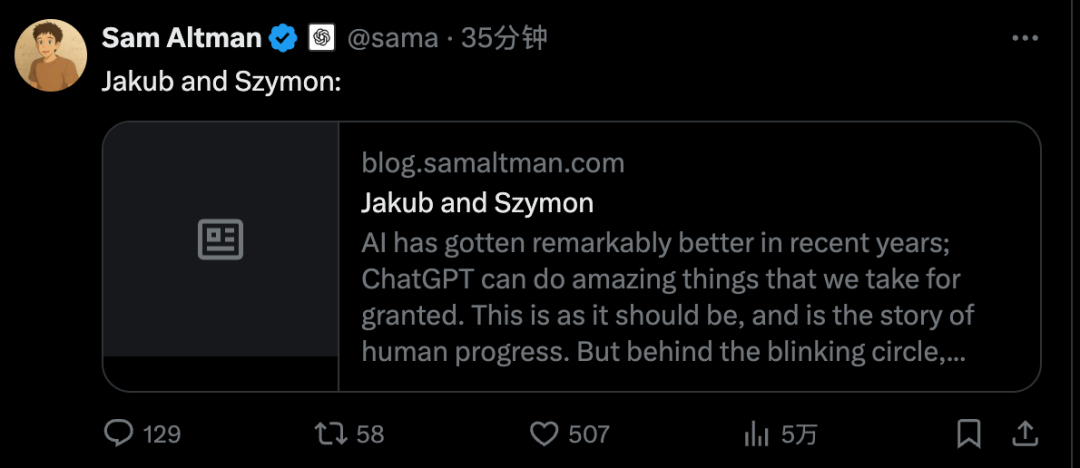The width and height of the screenshot is (1080, 468).
Task: Click the tweet text "Jakub and Szymon:"
Action: [222, 82]
